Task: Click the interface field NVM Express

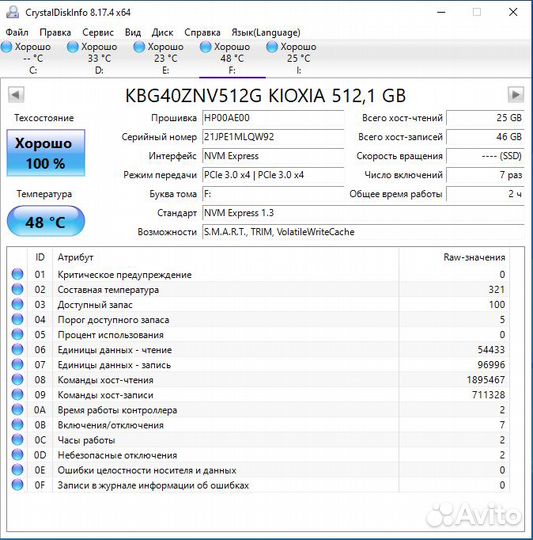Action: [273, 156]
